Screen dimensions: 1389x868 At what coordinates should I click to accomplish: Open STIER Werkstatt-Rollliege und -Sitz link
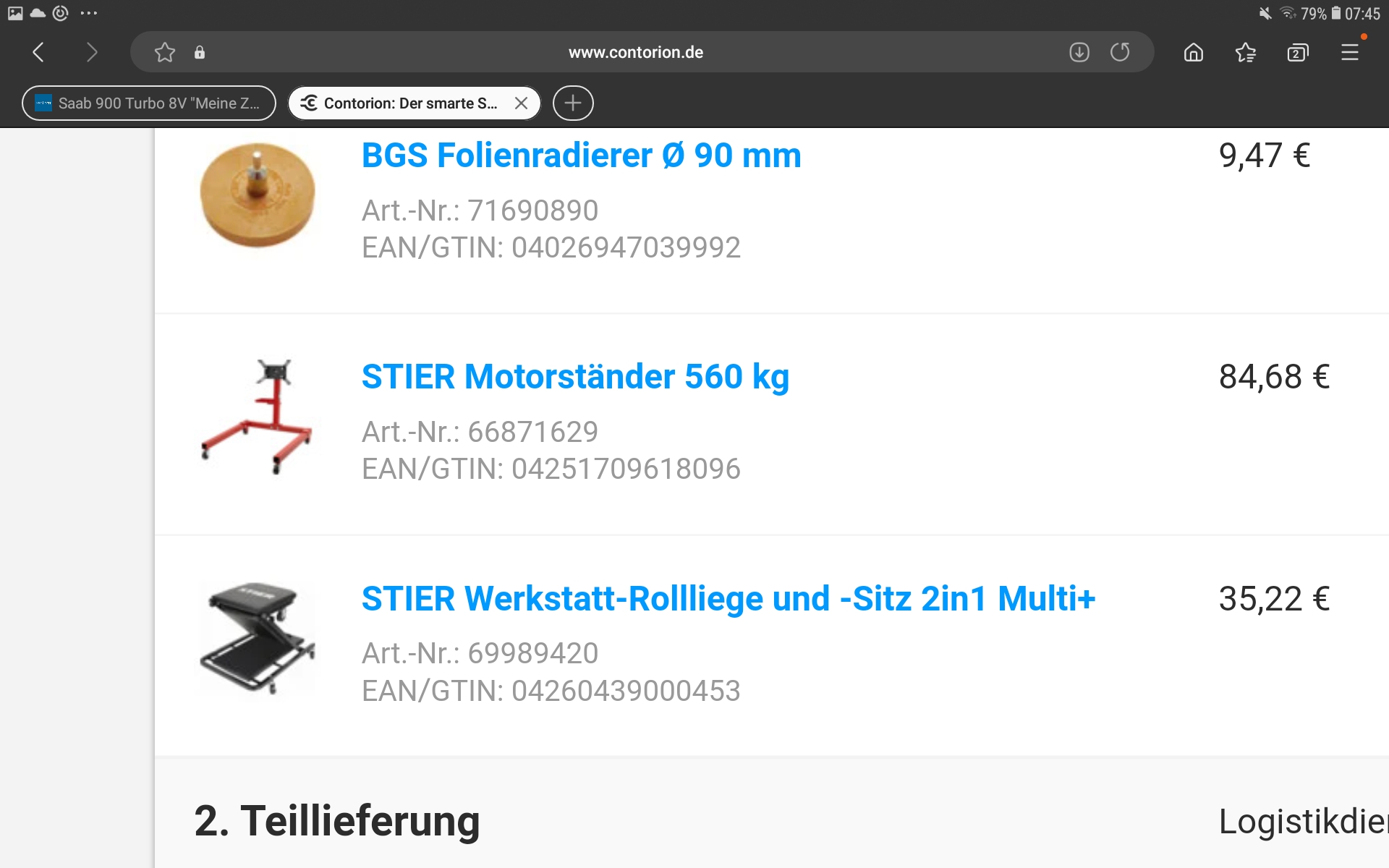[x=729, y=599]
